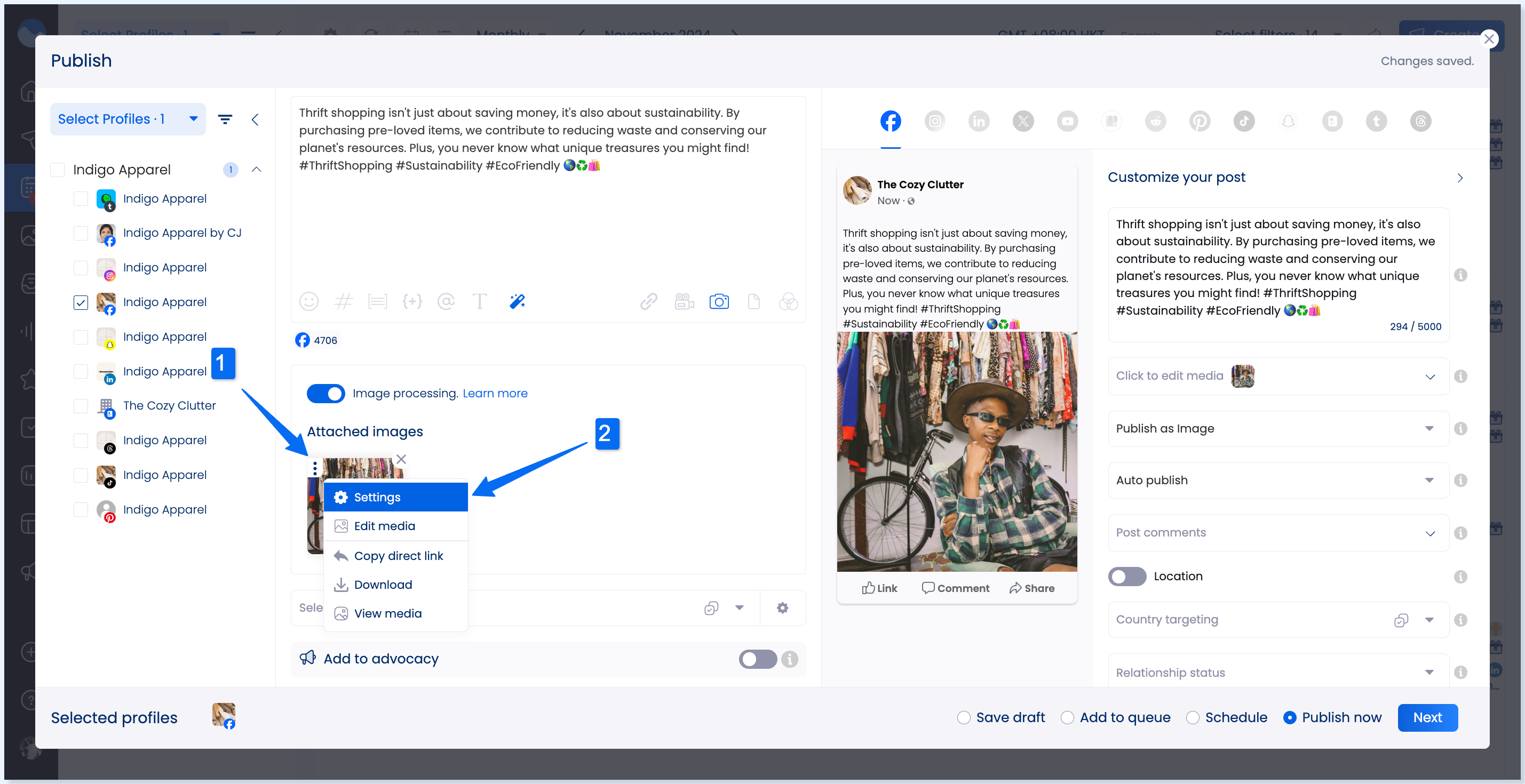Viewport: 1525px width, 784px height.
Task: Add a video with the video camera icon
Action: point(685,302)
